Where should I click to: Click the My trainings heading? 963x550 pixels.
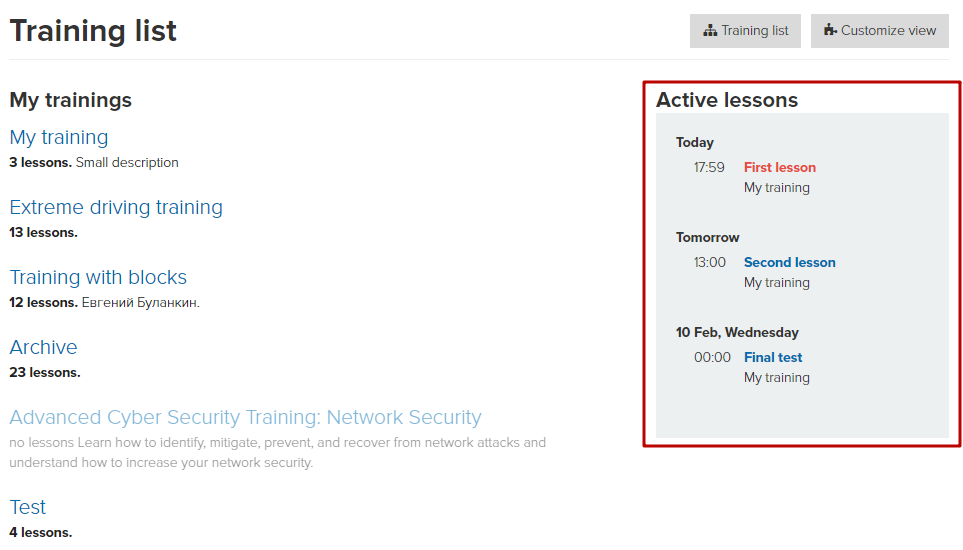coord(71,100)
